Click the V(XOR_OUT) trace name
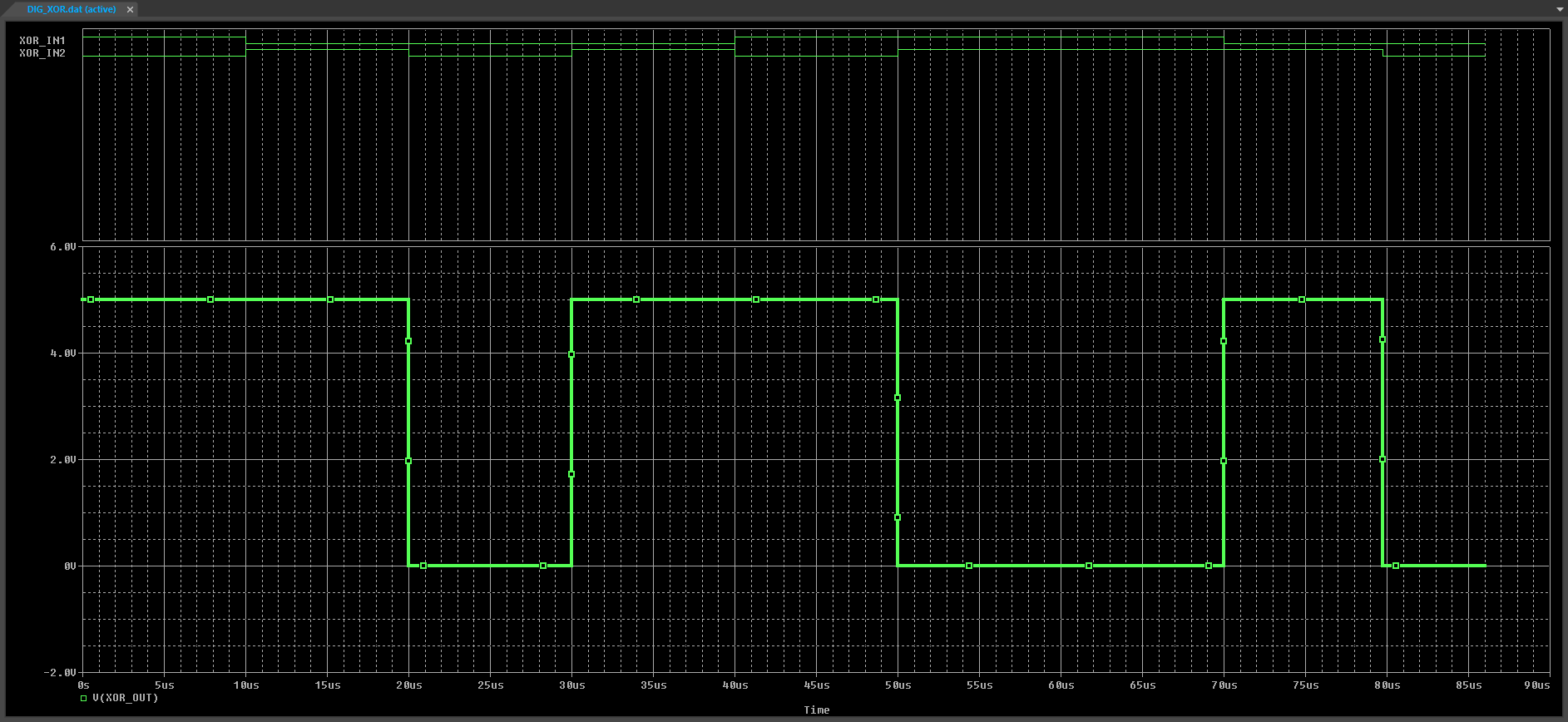This screenshot has width=1568, height=722. click(125, 698)
